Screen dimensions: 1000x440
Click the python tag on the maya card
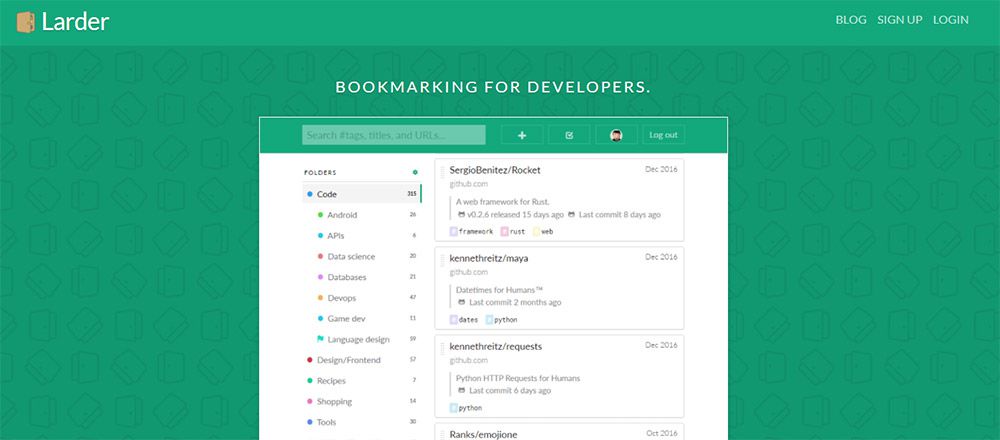coord(501,319)
